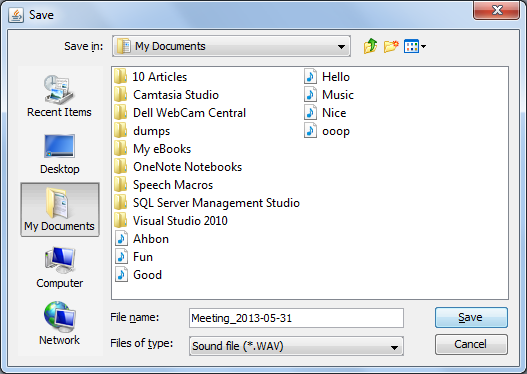Screen dimensions: 527x374
Task: Select the Nice sound file icon
Action: click(310, 113)
